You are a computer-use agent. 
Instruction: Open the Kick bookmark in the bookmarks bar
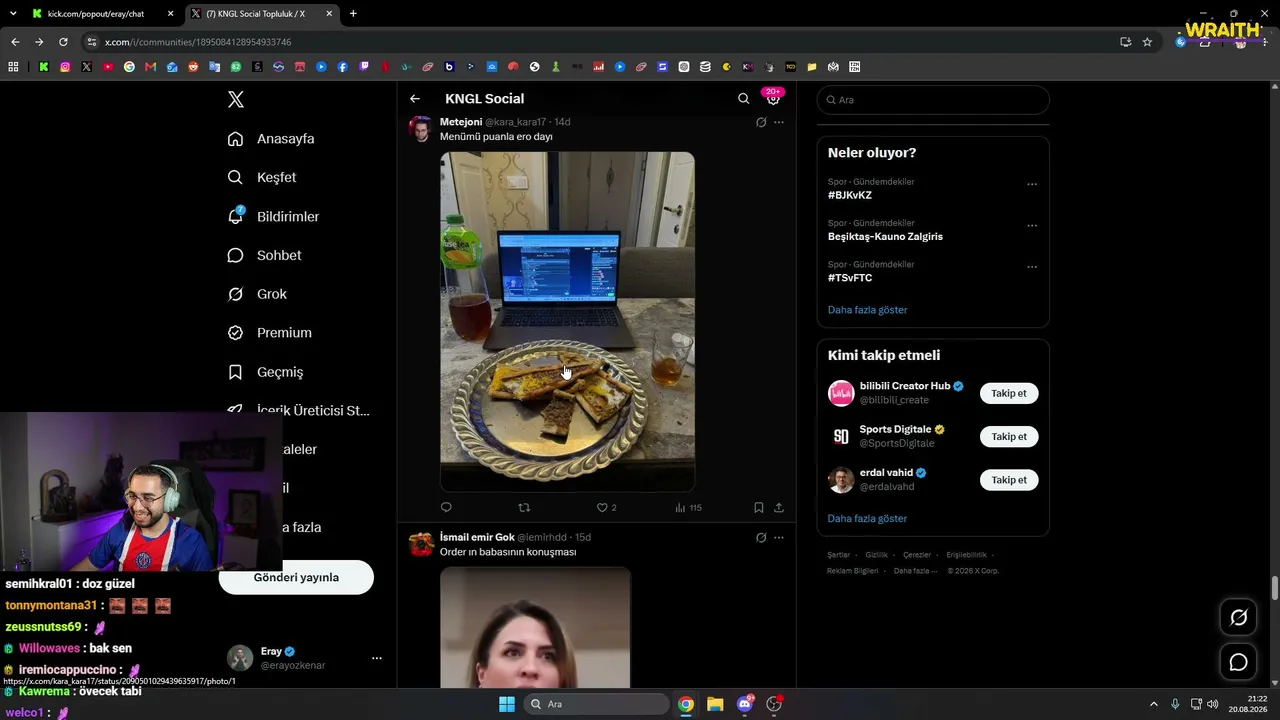coord(44,67)
